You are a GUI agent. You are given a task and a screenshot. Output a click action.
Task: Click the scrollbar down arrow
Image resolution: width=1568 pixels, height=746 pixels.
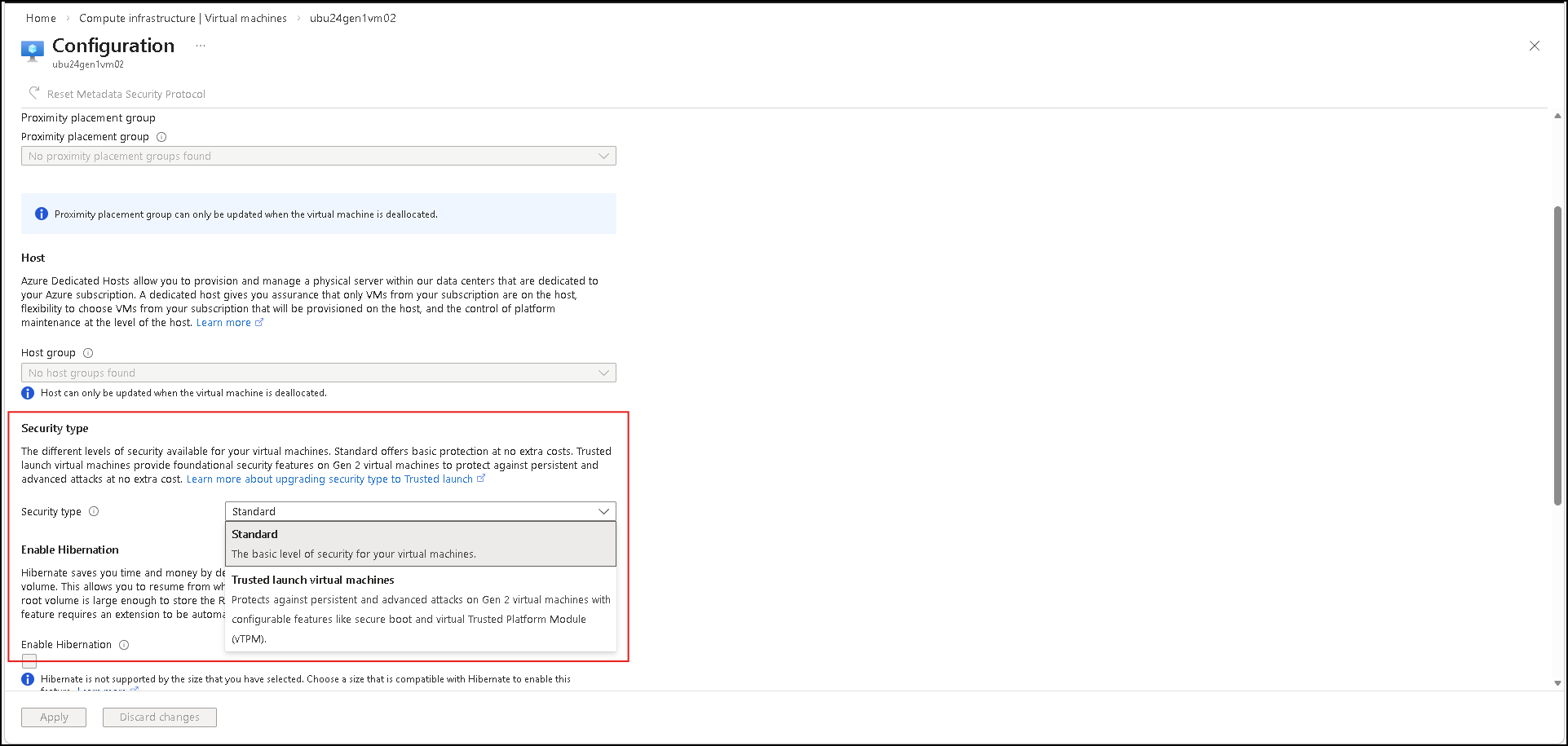click(1557, 683)
